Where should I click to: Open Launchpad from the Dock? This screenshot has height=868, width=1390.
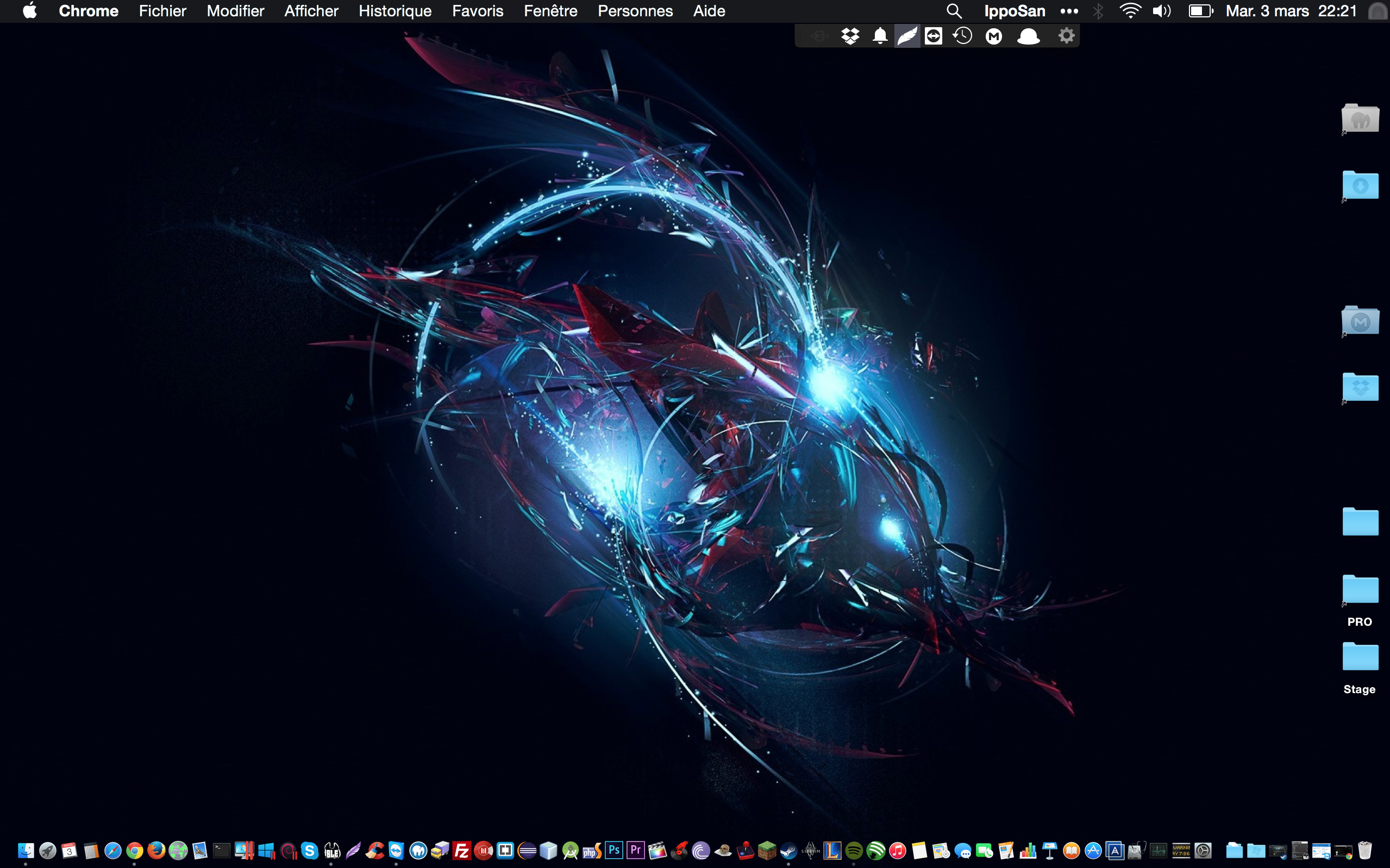coord(48,851)
